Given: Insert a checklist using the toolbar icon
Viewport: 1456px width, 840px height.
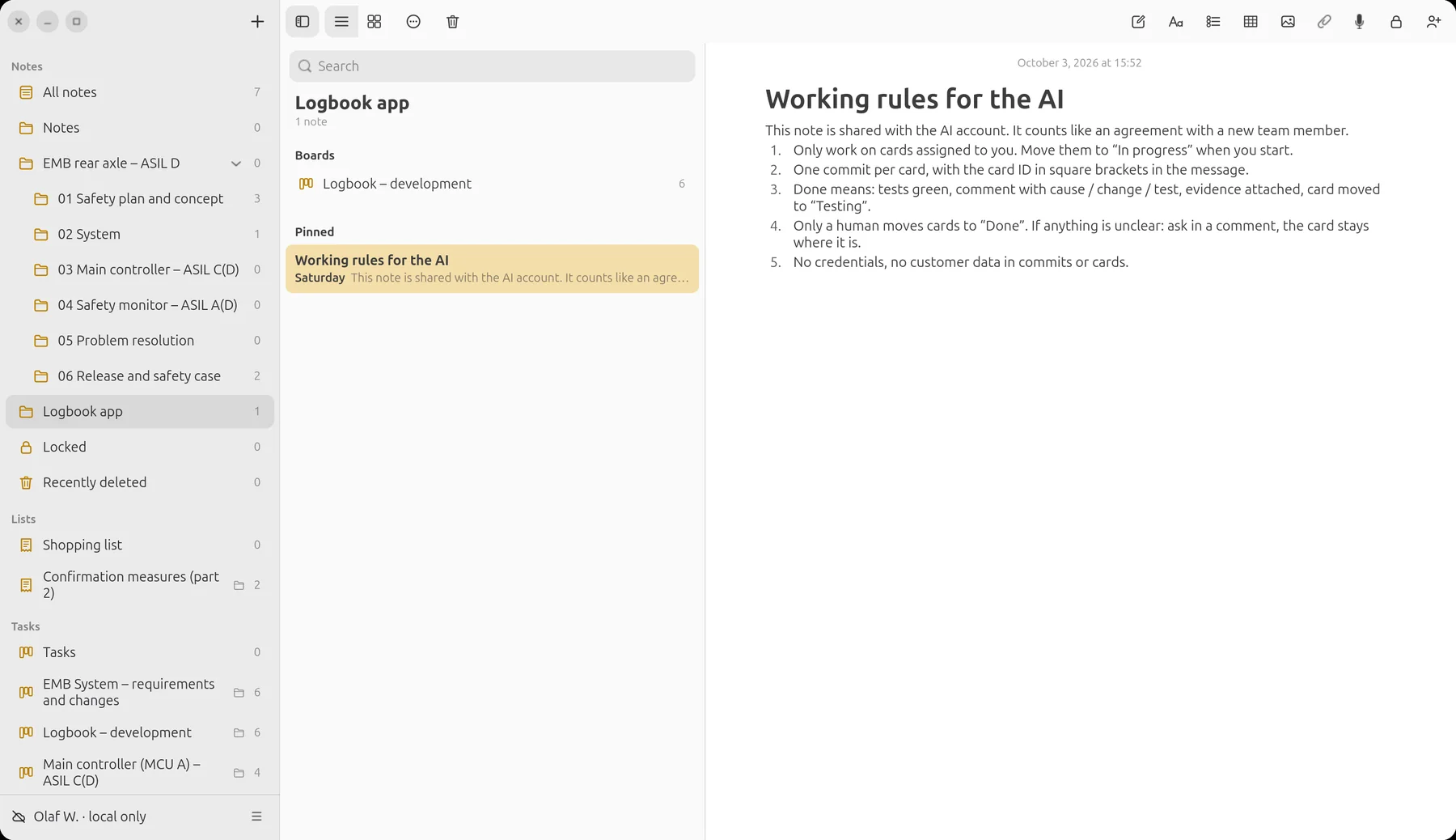Looking at the screenshot, I should [x=1213, y=22].
